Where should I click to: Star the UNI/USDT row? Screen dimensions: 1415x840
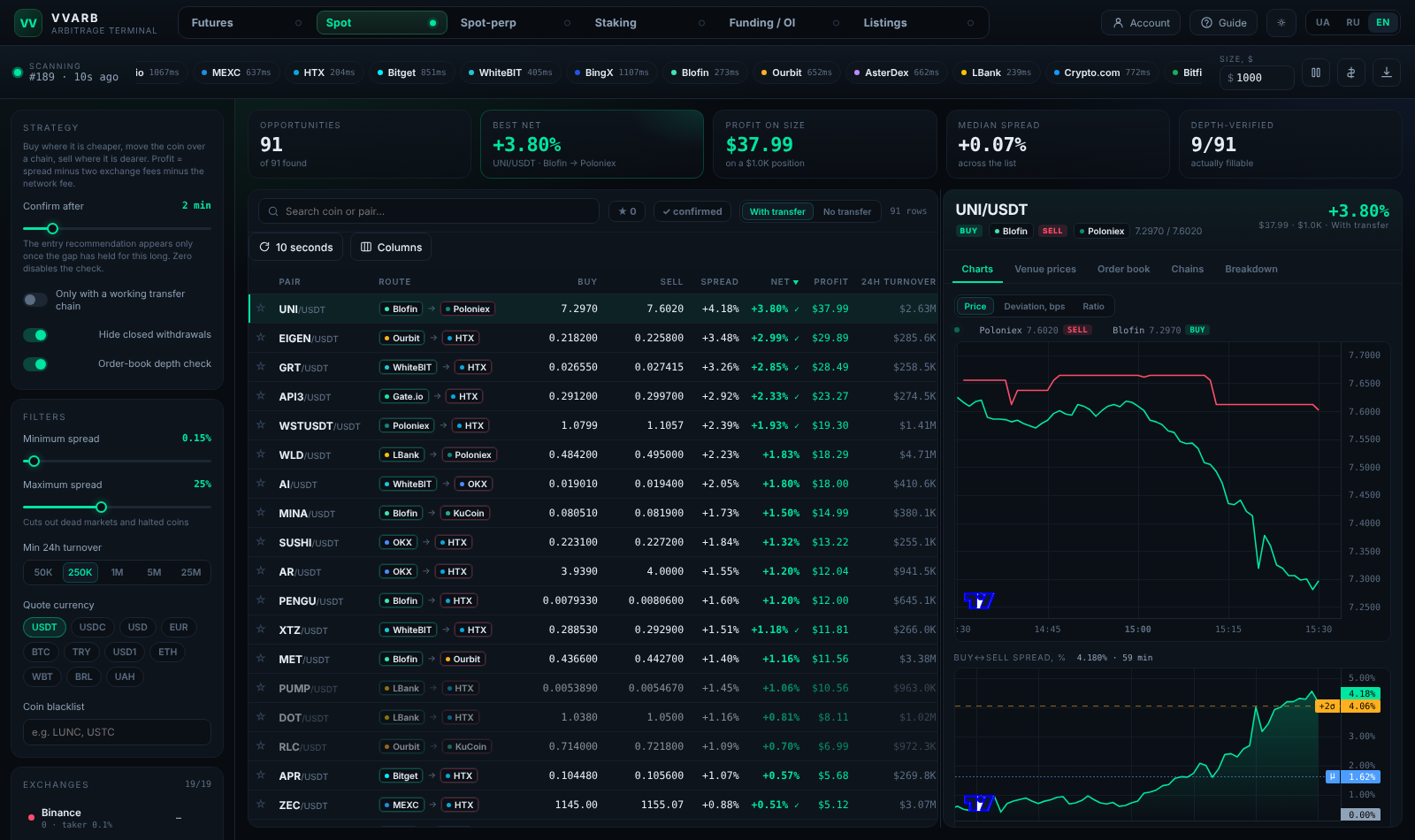coord(261,309)
